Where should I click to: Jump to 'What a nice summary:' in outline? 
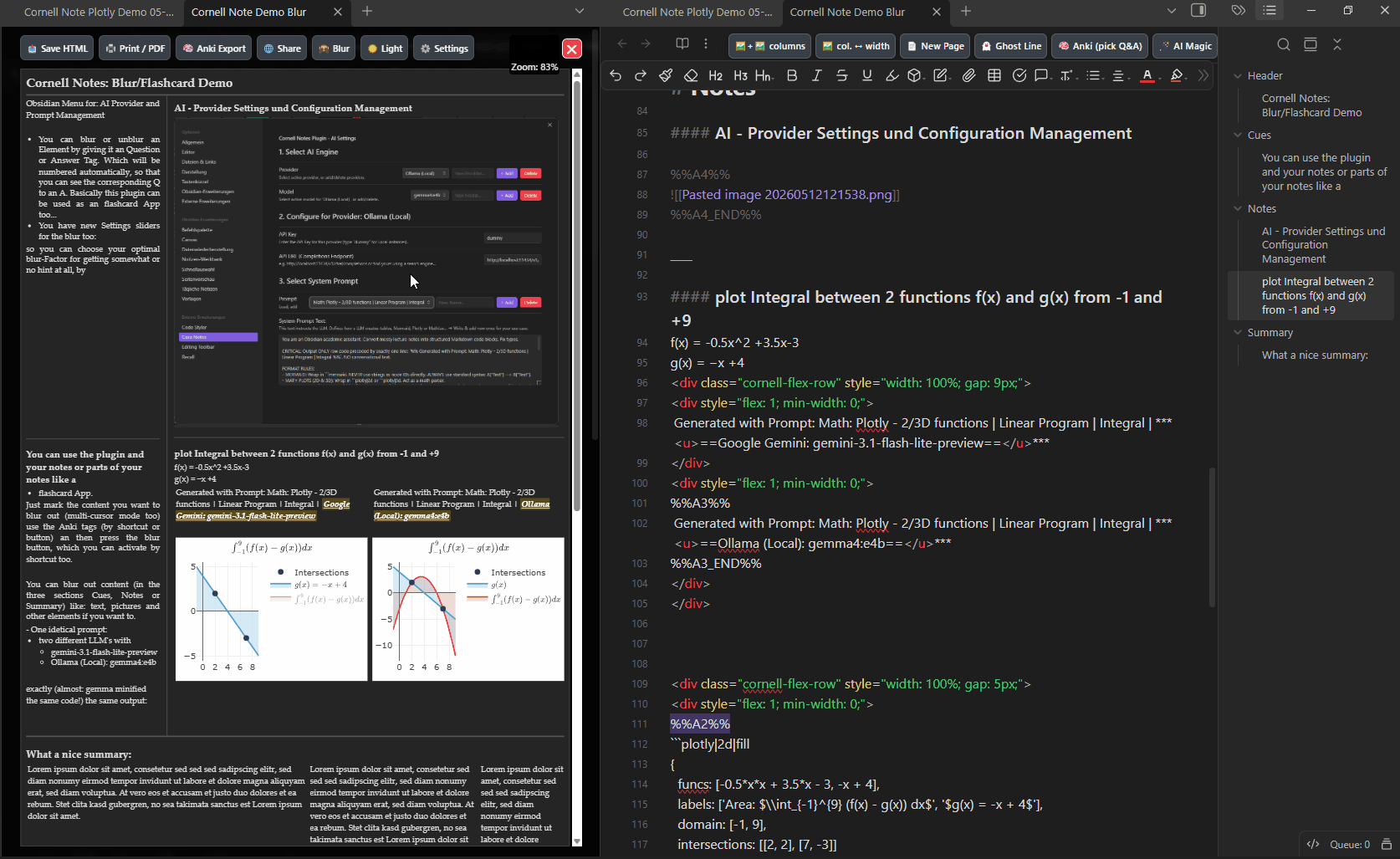[1315, 355]
